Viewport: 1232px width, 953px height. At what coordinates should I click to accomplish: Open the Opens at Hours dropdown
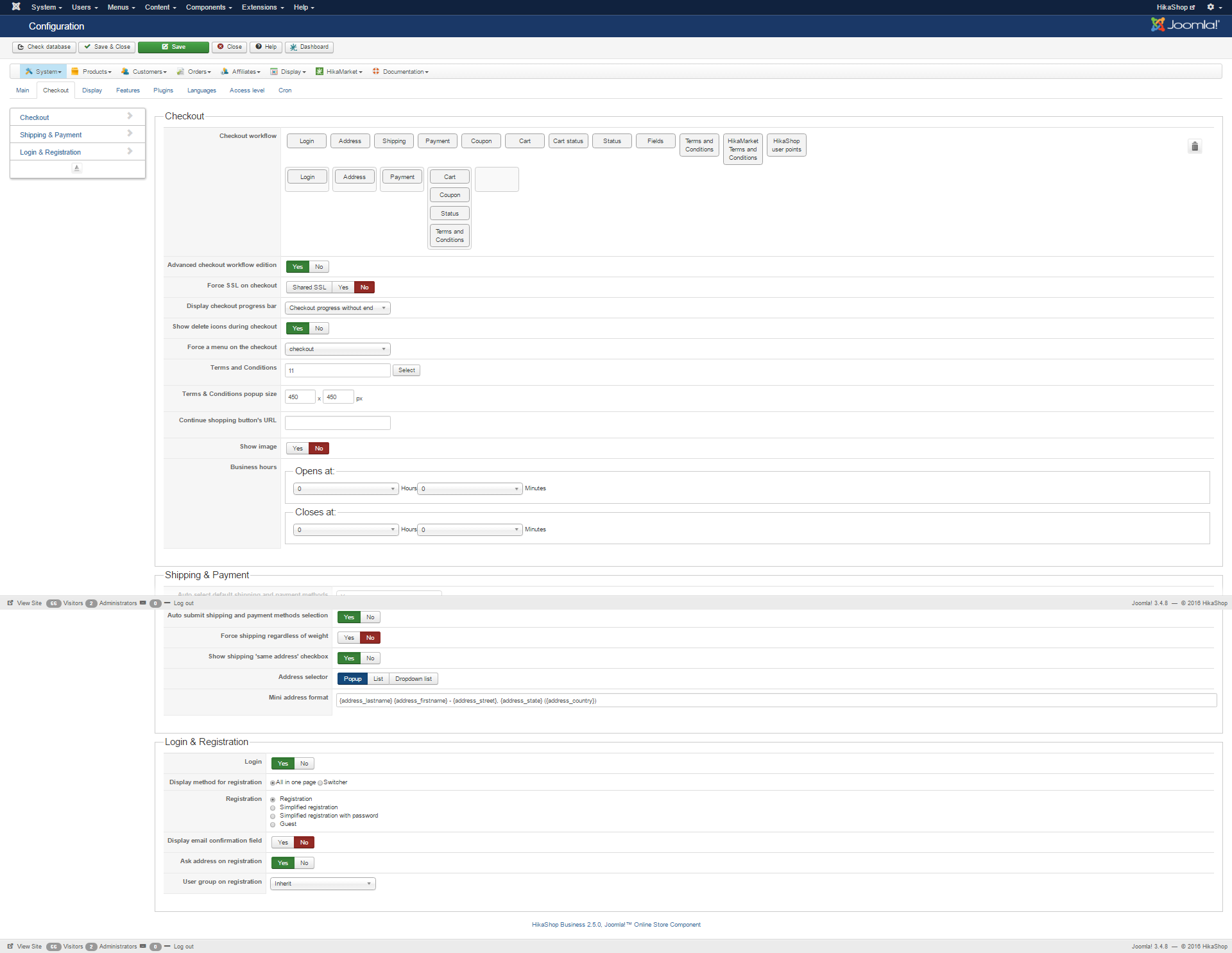click(x=346, y=489)
